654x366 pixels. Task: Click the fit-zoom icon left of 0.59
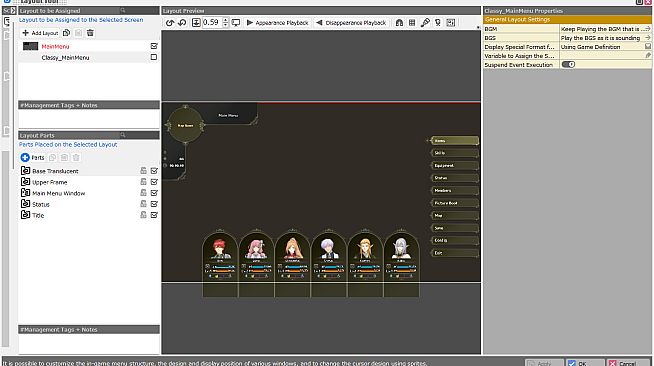(x=196, y=23)
